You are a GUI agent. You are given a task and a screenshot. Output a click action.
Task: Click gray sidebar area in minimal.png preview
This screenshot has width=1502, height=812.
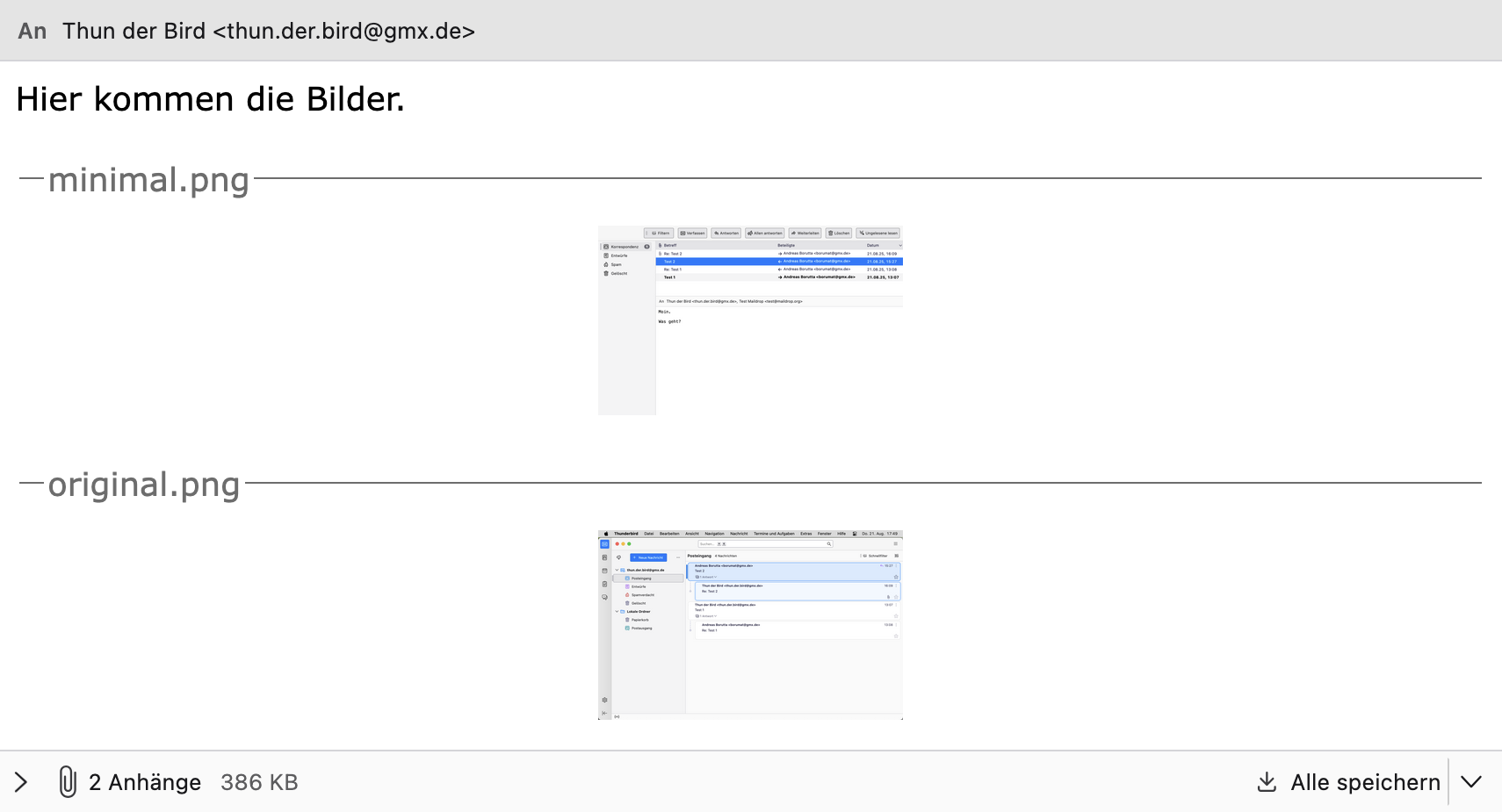[x=626, y=351]
